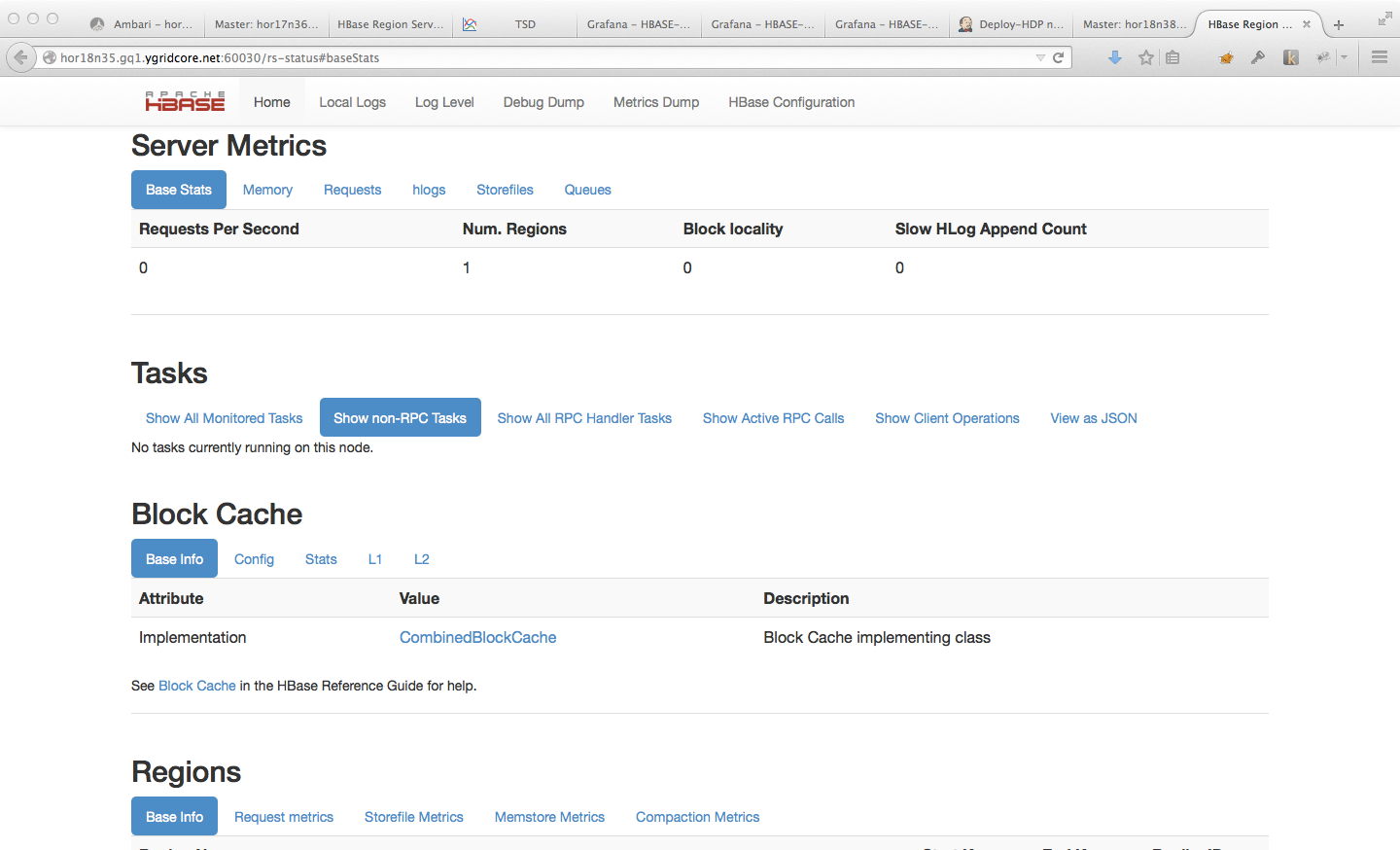
Task: Open HBase Configuration in the navbar
Action: [791, 102]
